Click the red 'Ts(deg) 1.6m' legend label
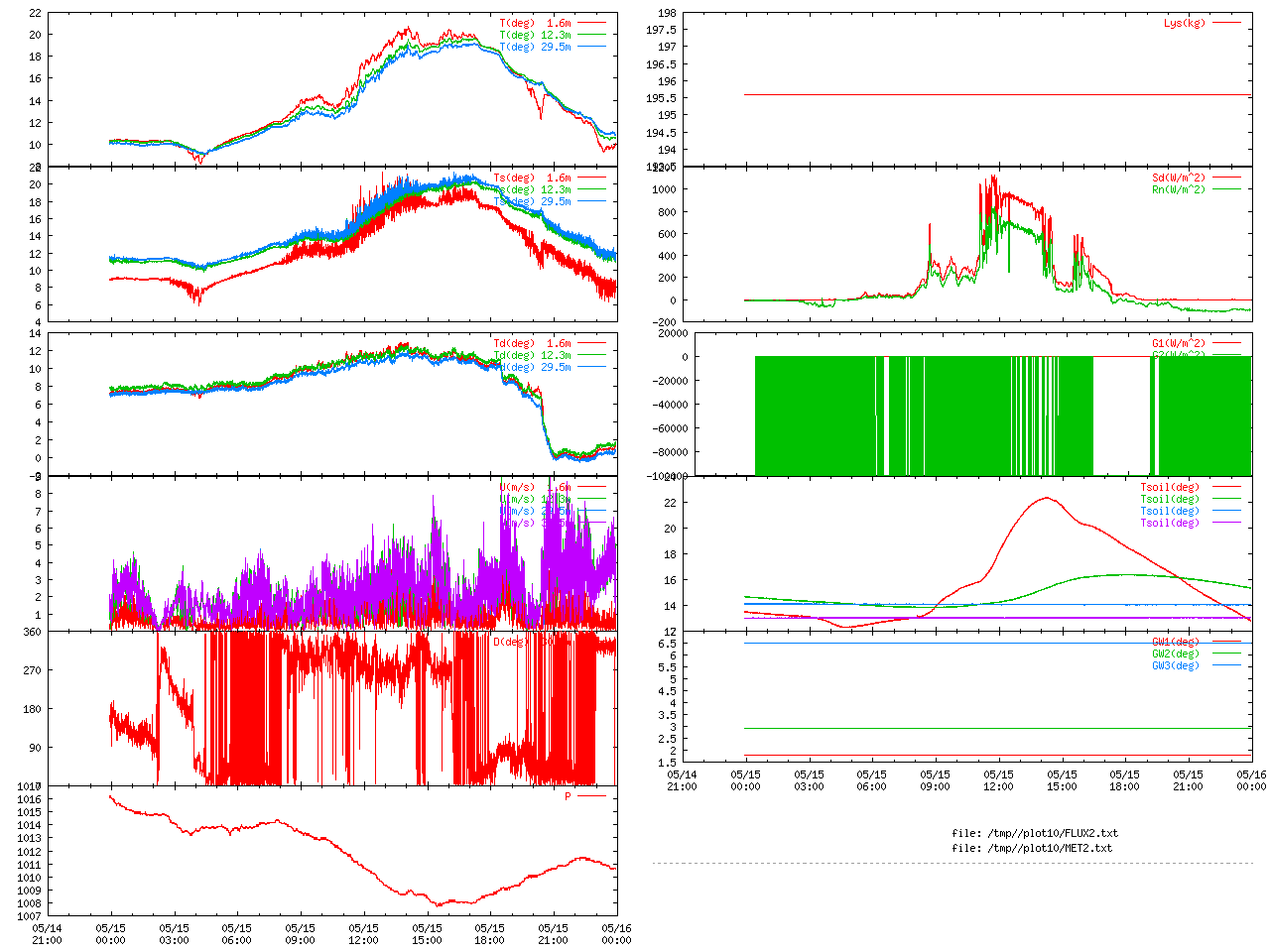Image resolution: width=1270 pixels, height=952 pixels. click(532, 178)
